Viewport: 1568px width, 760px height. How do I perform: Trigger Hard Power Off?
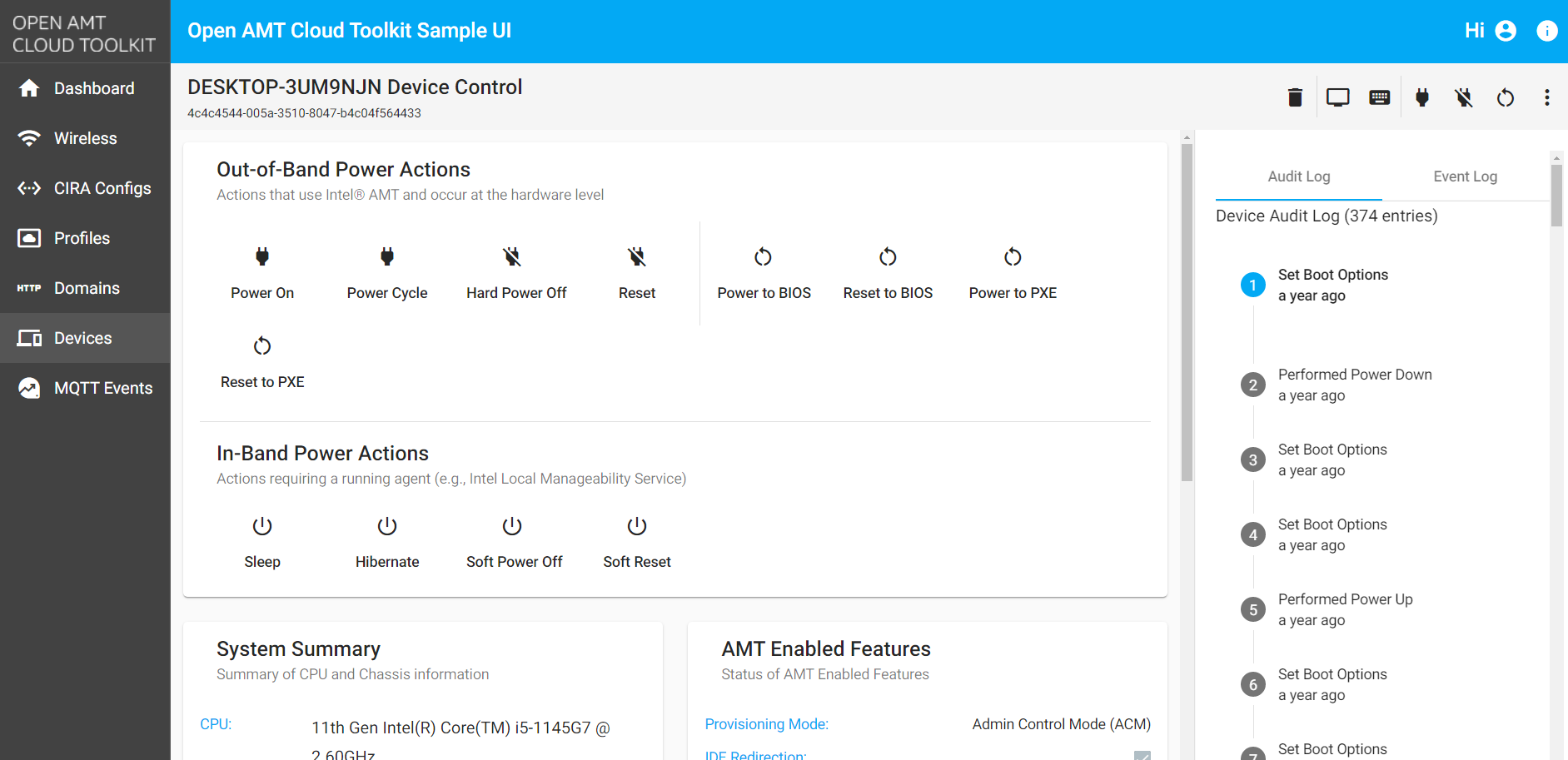click(516, 273)
